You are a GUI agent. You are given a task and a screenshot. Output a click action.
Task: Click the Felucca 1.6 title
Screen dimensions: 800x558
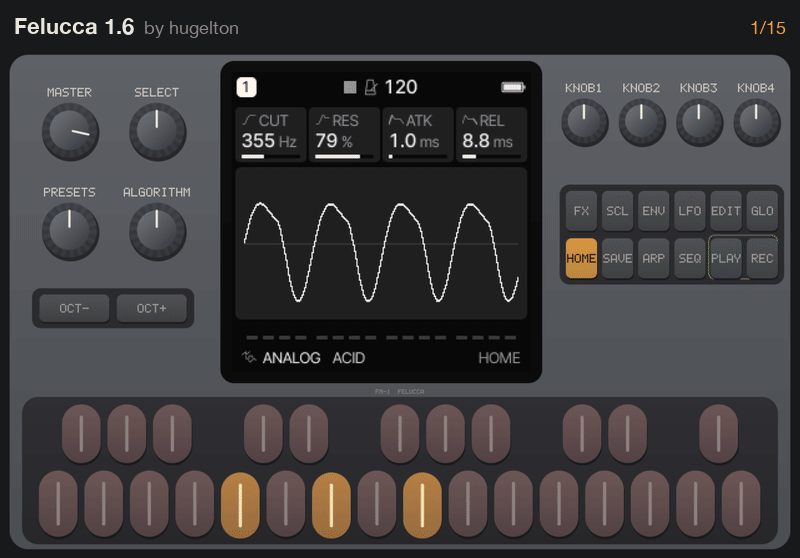click(74, 27)
